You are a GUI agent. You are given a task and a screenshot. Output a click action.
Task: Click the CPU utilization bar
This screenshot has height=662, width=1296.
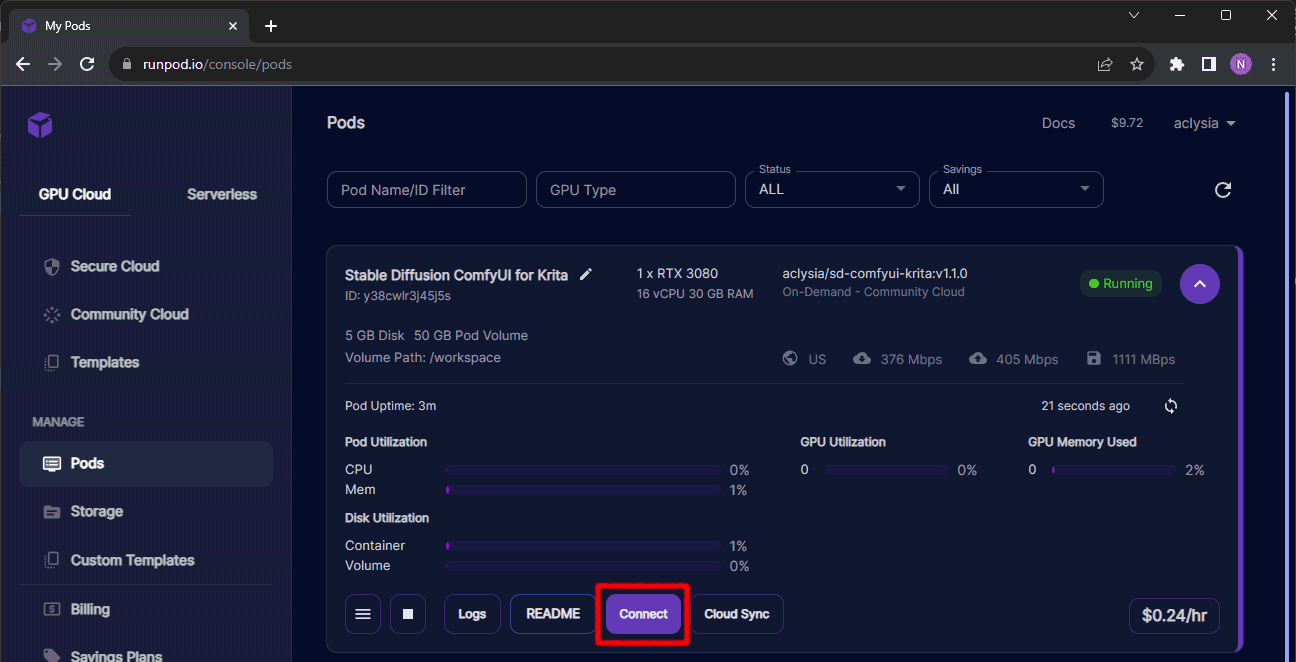click(583, 470)
